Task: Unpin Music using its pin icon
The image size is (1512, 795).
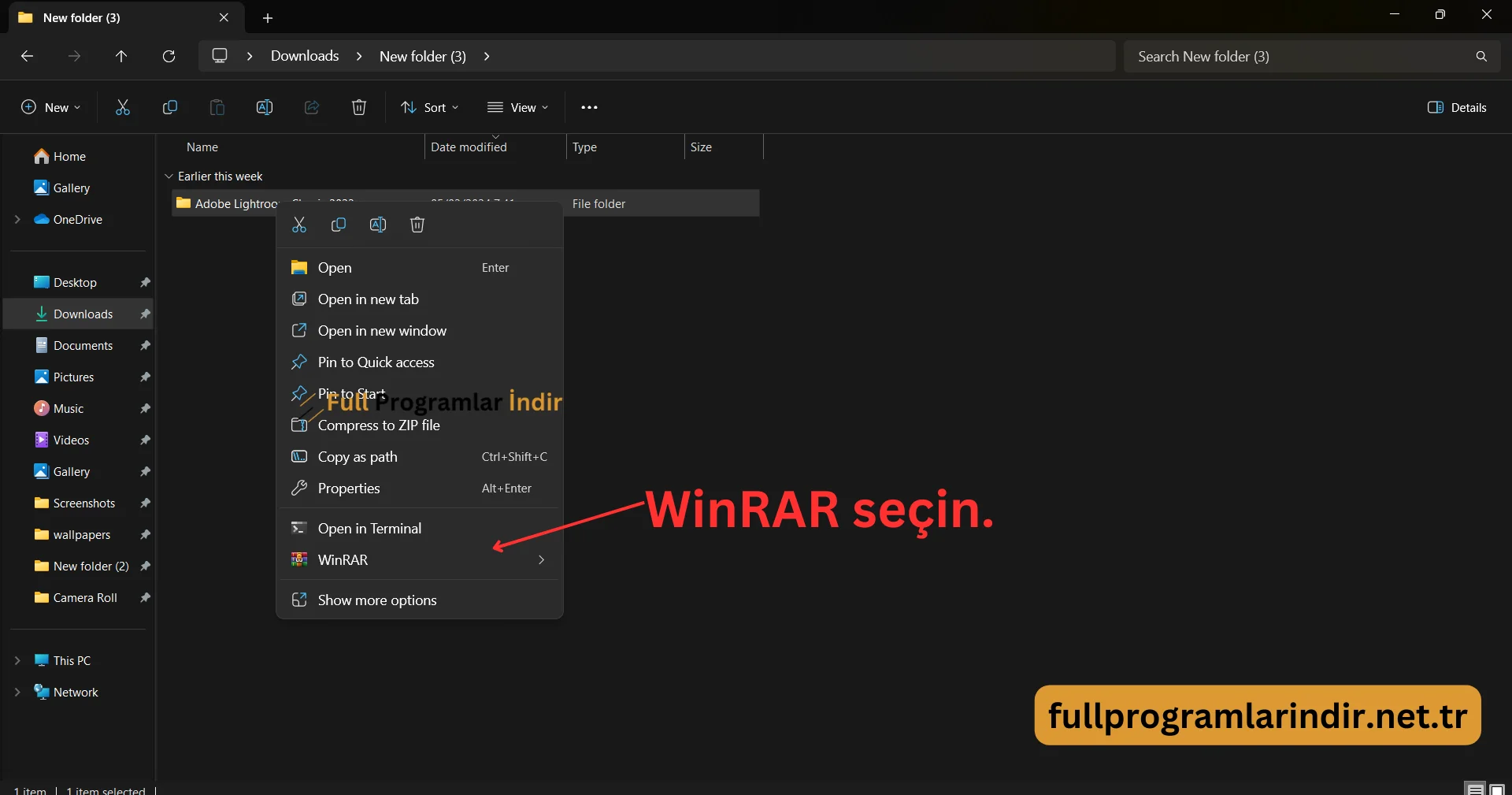Action: 145,408
